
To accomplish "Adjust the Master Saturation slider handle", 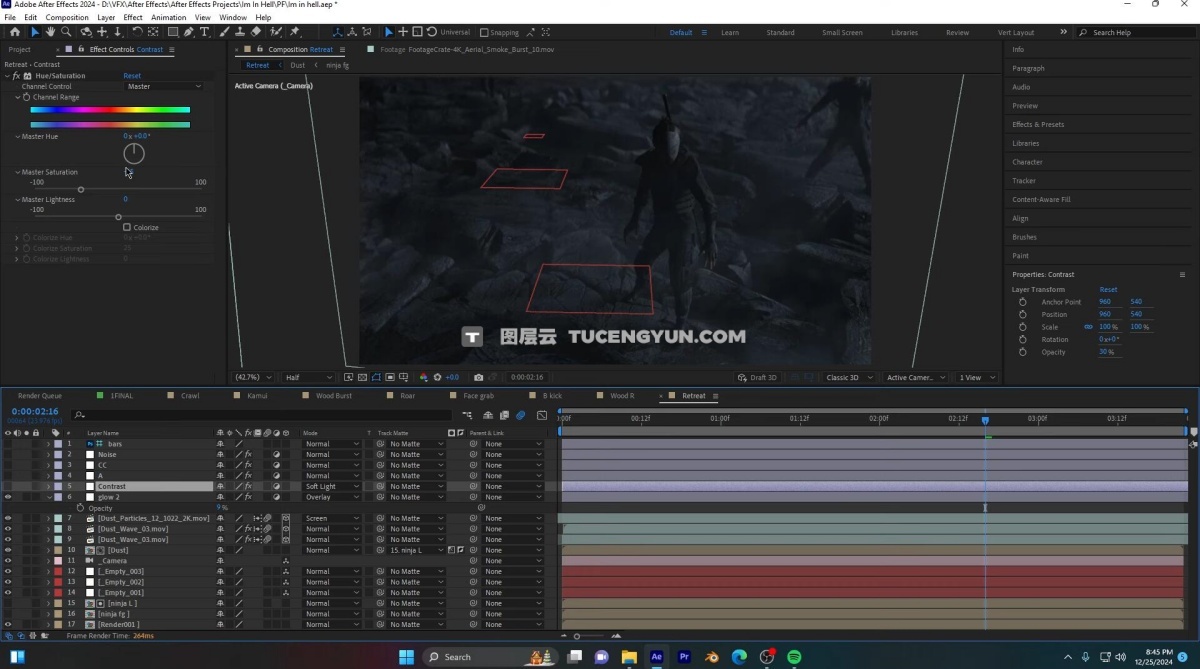I will 81,190.
